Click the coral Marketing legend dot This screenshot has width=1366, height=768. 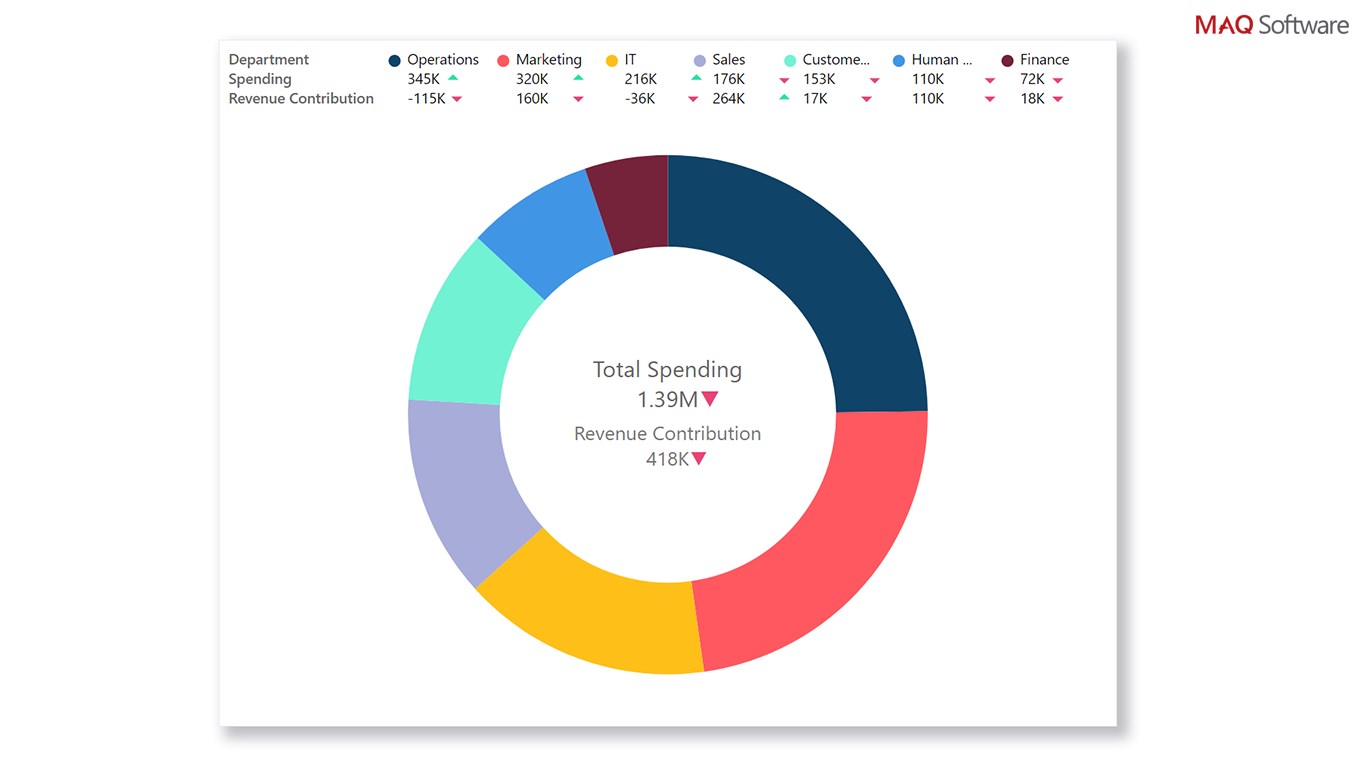503,61
